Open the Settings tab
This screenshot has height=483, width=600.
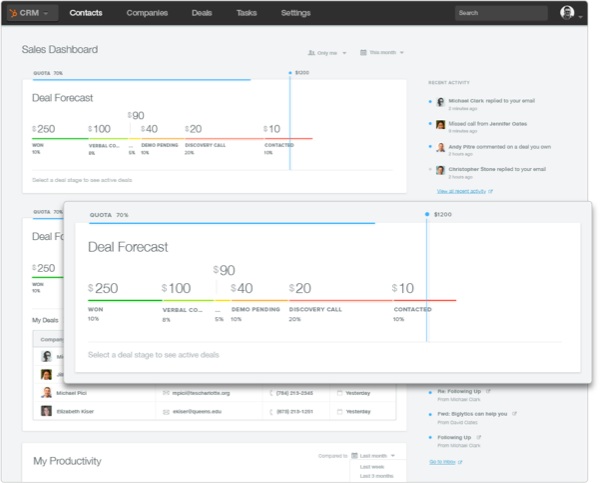coord(295,13)
